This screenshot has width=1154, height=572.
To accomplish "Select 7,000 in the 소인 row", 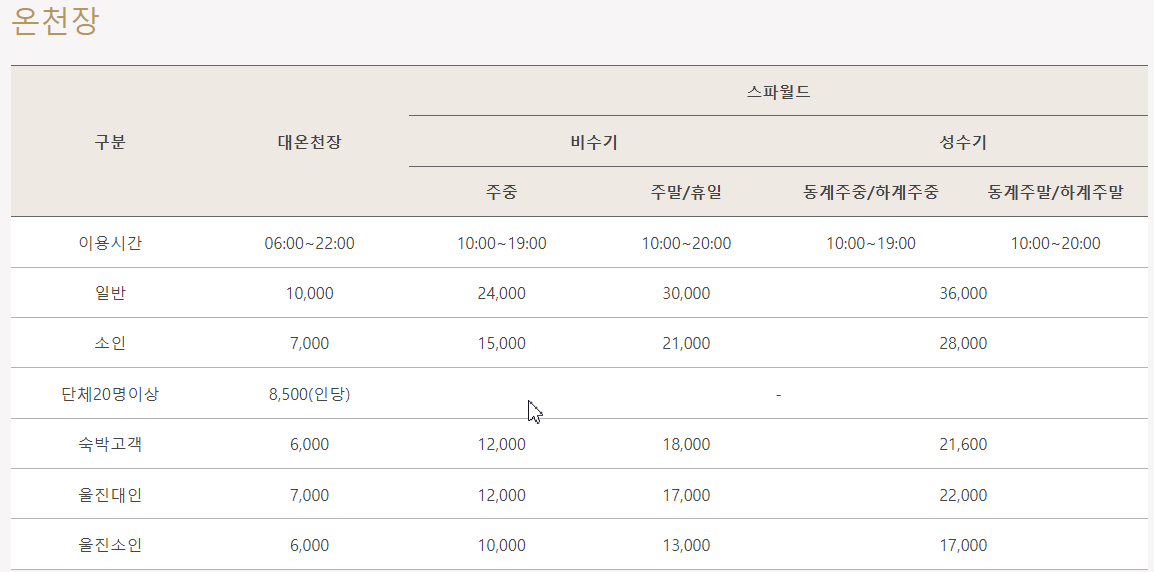I will (309, 344).
